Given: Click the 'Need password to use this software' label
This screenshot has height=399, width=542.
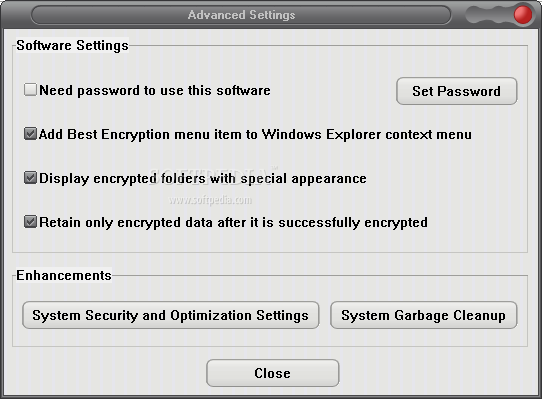Looking at the screenshot, I should pos(155,90).
